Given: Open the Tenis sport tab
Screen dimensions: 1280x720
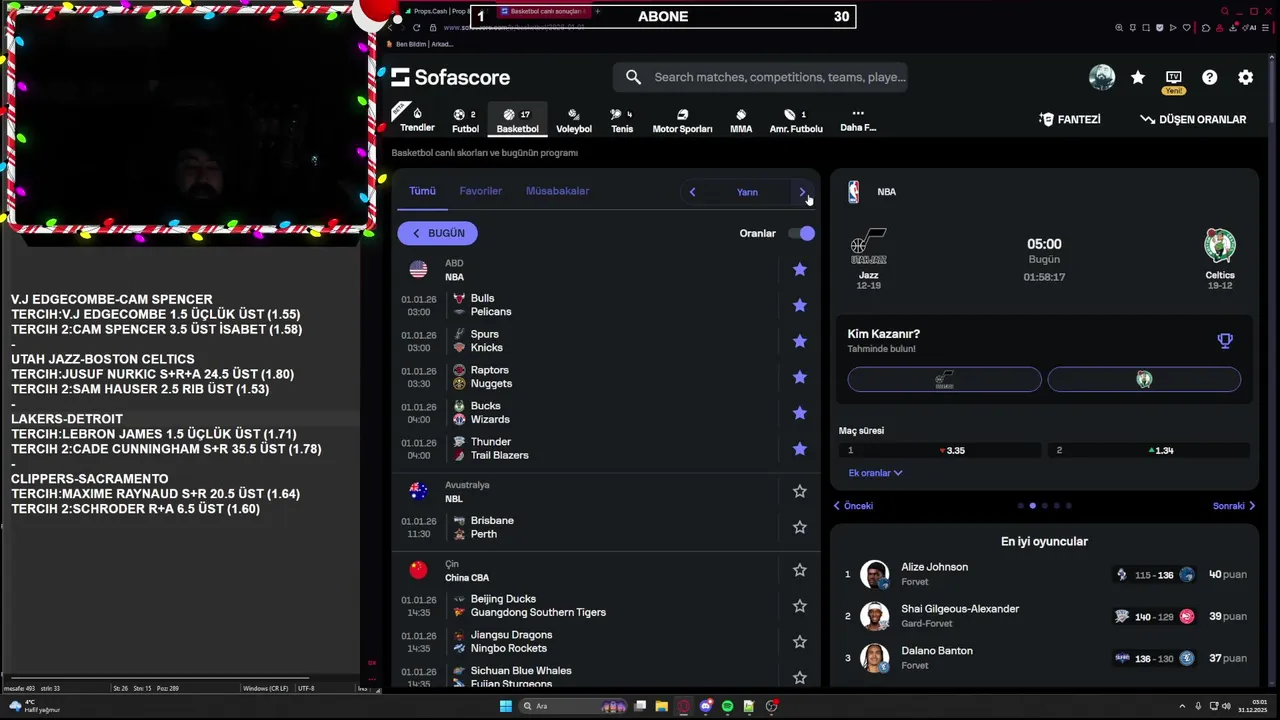Looking at the screenshot, I should point(622,120).
